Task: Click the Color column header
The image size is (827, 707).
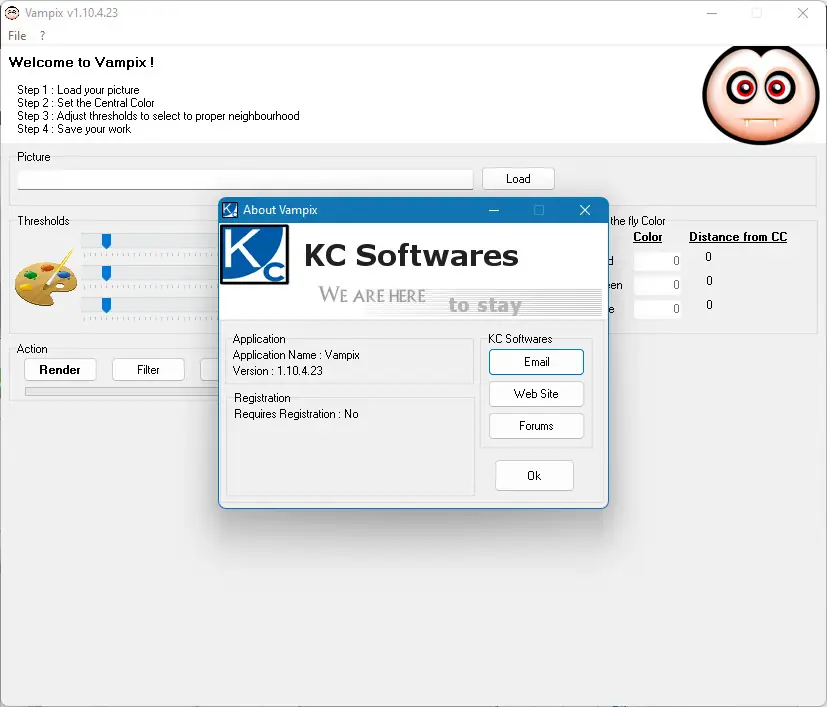Action: [x=648, y=237]
